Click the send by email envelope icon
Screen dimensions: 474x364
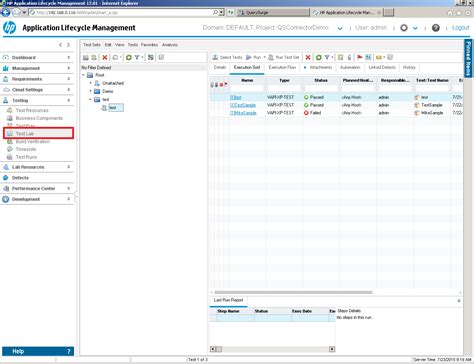coord(379,57)
